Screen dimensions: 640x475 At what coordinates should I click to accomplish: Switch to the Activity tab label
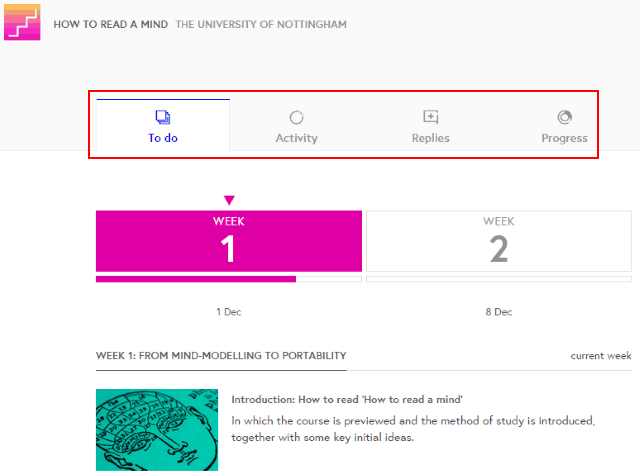(296, 138)
